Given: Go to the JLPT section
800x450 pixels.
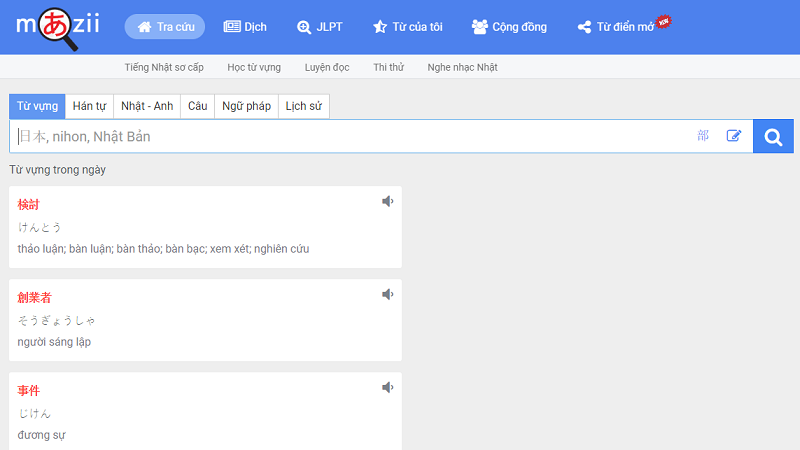Looking at the screenshot, I should click(x=320, y=27).
